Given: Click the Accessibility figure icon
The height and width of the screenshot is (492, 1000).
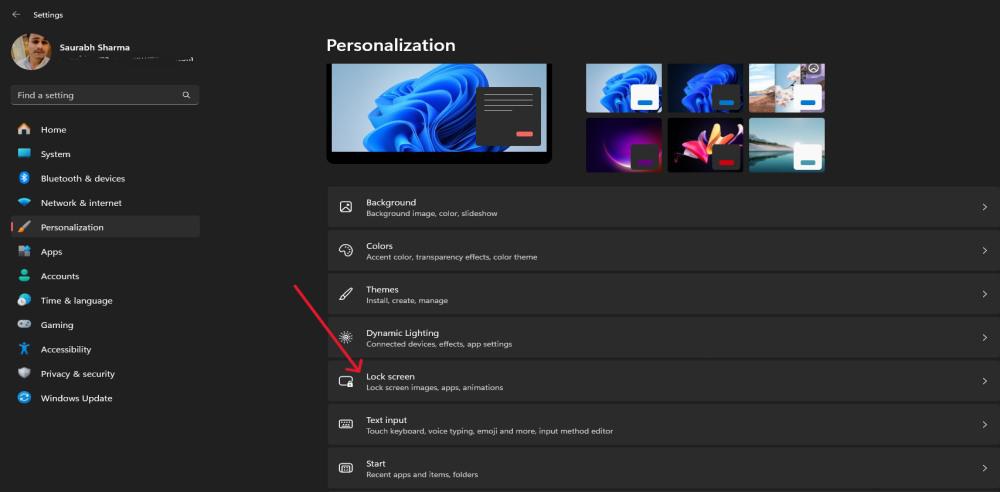Looking at the screenshot, I should [24, 349].
